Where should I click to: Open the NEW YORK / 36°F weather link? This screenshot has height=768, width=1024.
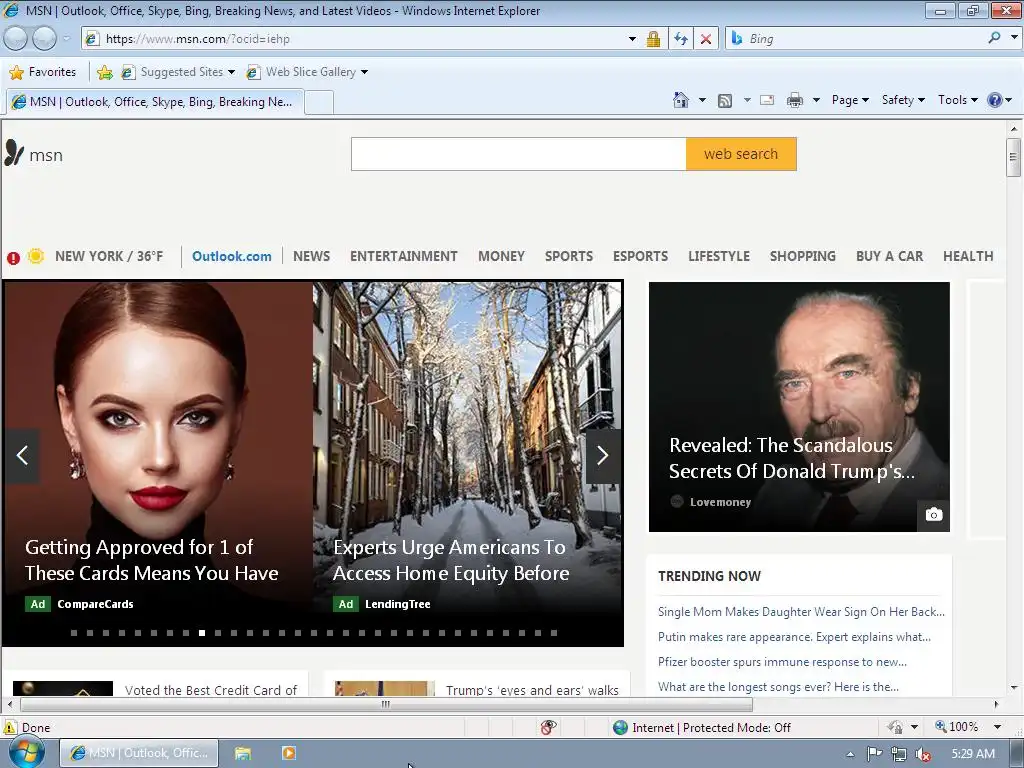[109, 256]
